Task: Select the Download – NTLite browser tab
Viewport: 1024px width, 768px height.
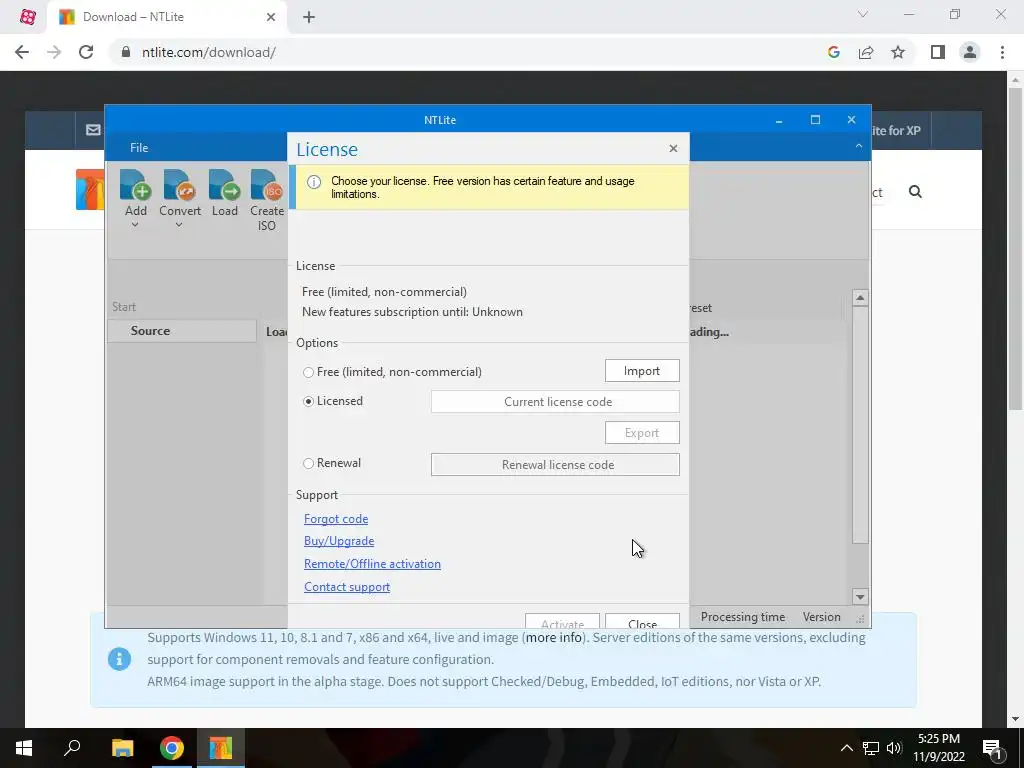Action: click(167, 17)
